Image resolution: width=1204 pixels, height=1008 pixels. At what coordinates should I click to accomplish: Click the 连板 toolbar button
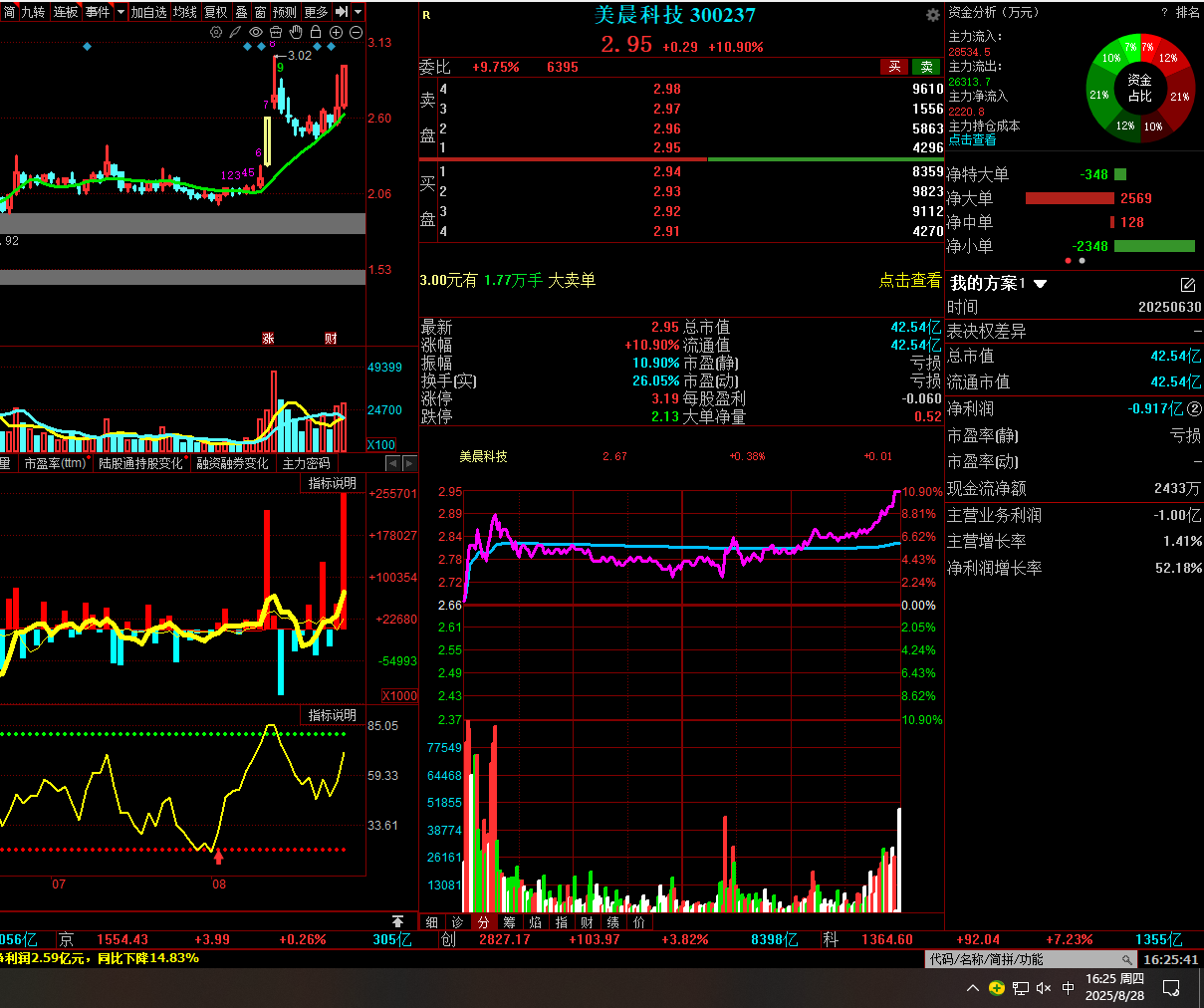(66, 12)
